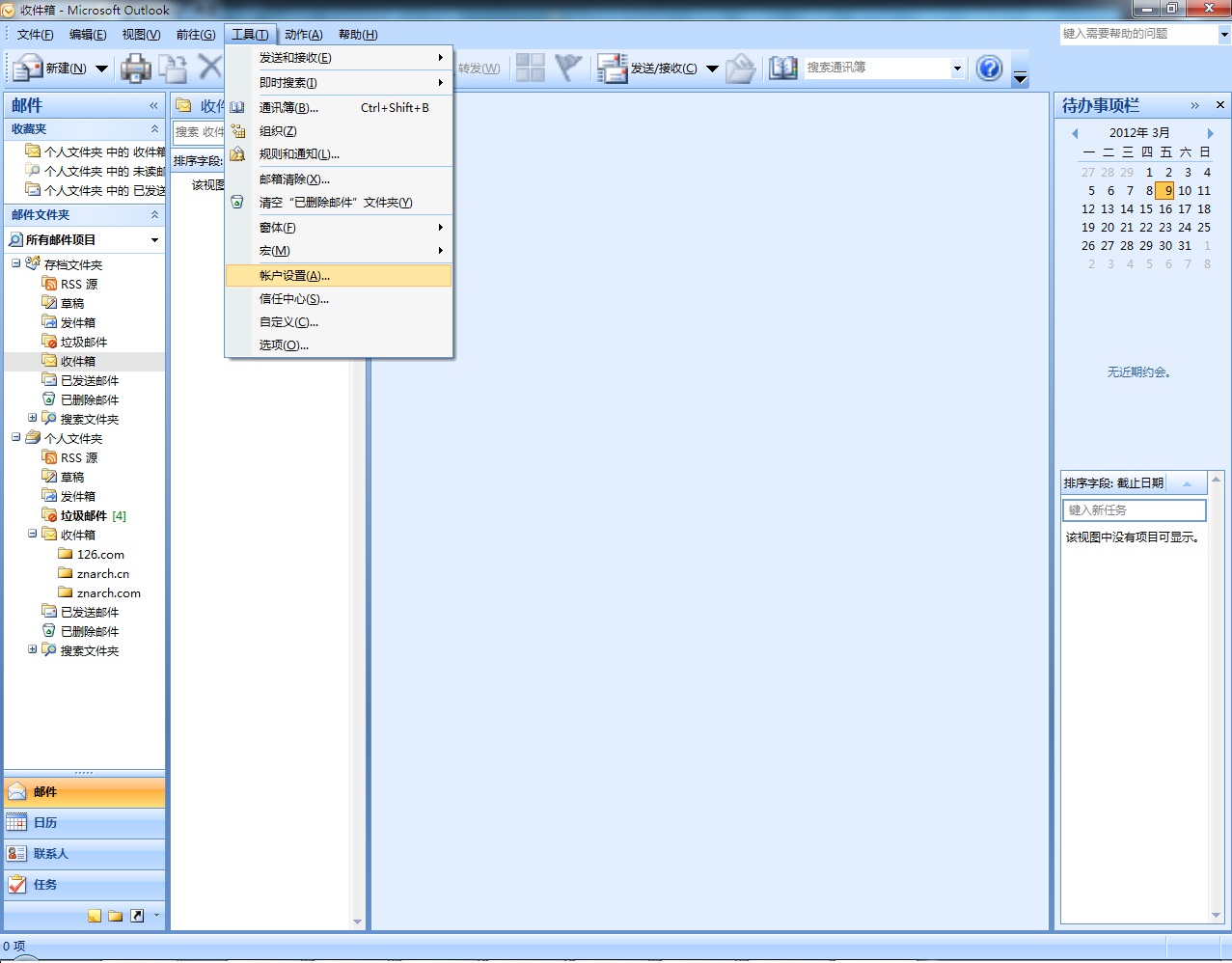Viewport: 1232px width, 963px height.
Task: Click the 搜索通讯簿 search field
Action: [878, 69]
